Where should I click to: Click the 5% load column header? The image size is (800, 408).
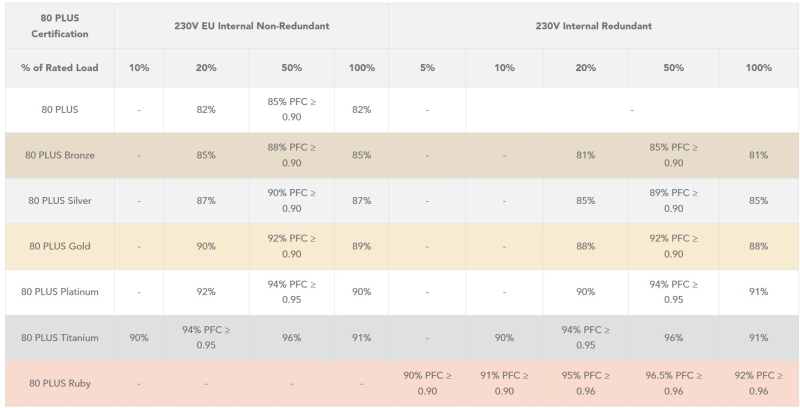click(x=427, y=68)
